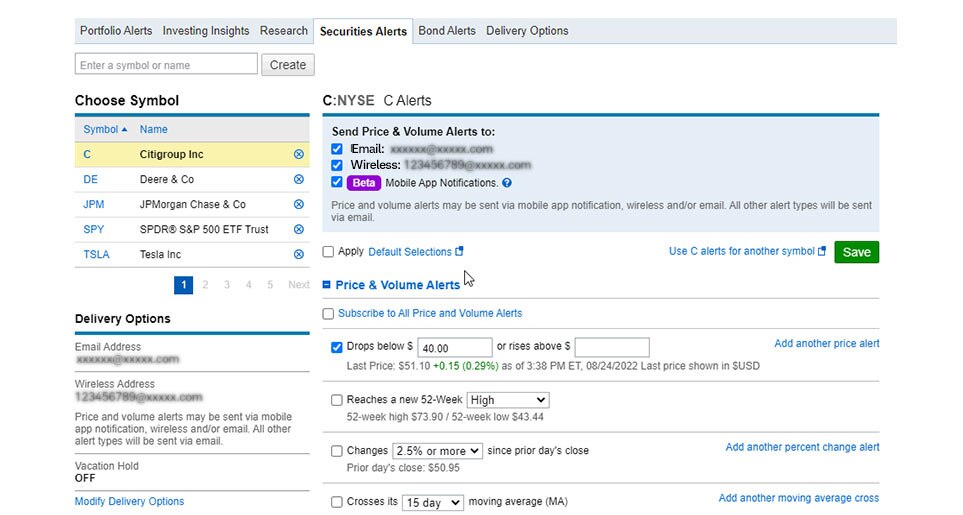Open the 15 day moving average dropdown
This screenshot has height=515, width=963.
click(x=433, y=503)
